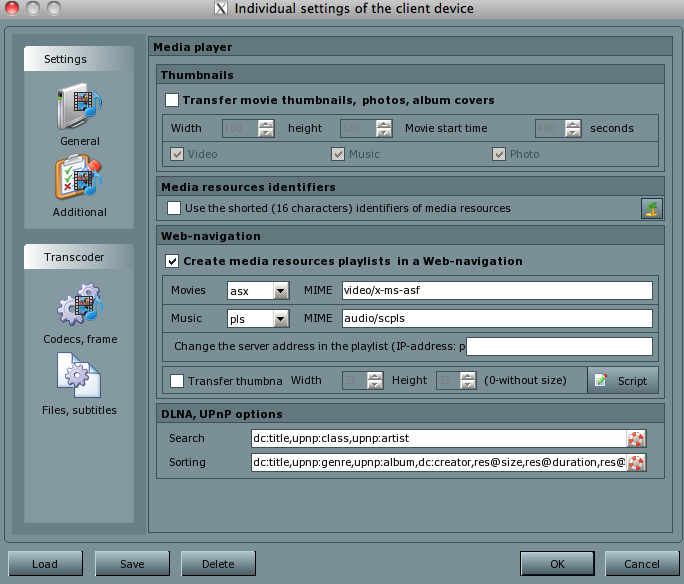Click the Movie start time spinner arrows
The width and height of the screenshot is (684, 584).
coord(573,128)
